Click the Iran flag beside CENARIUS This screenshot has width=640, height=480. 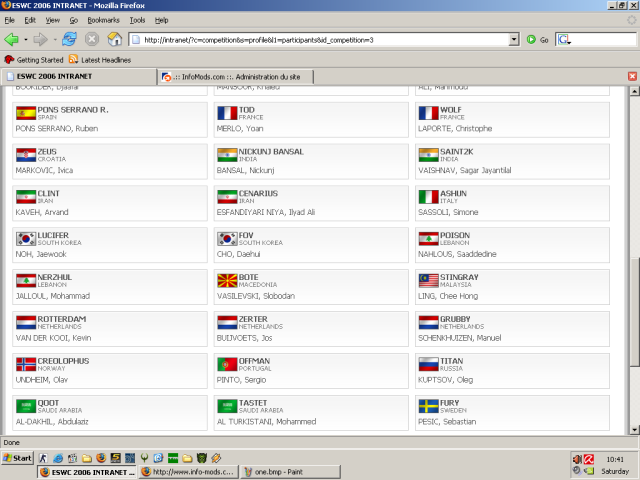[x=227, y=197]
